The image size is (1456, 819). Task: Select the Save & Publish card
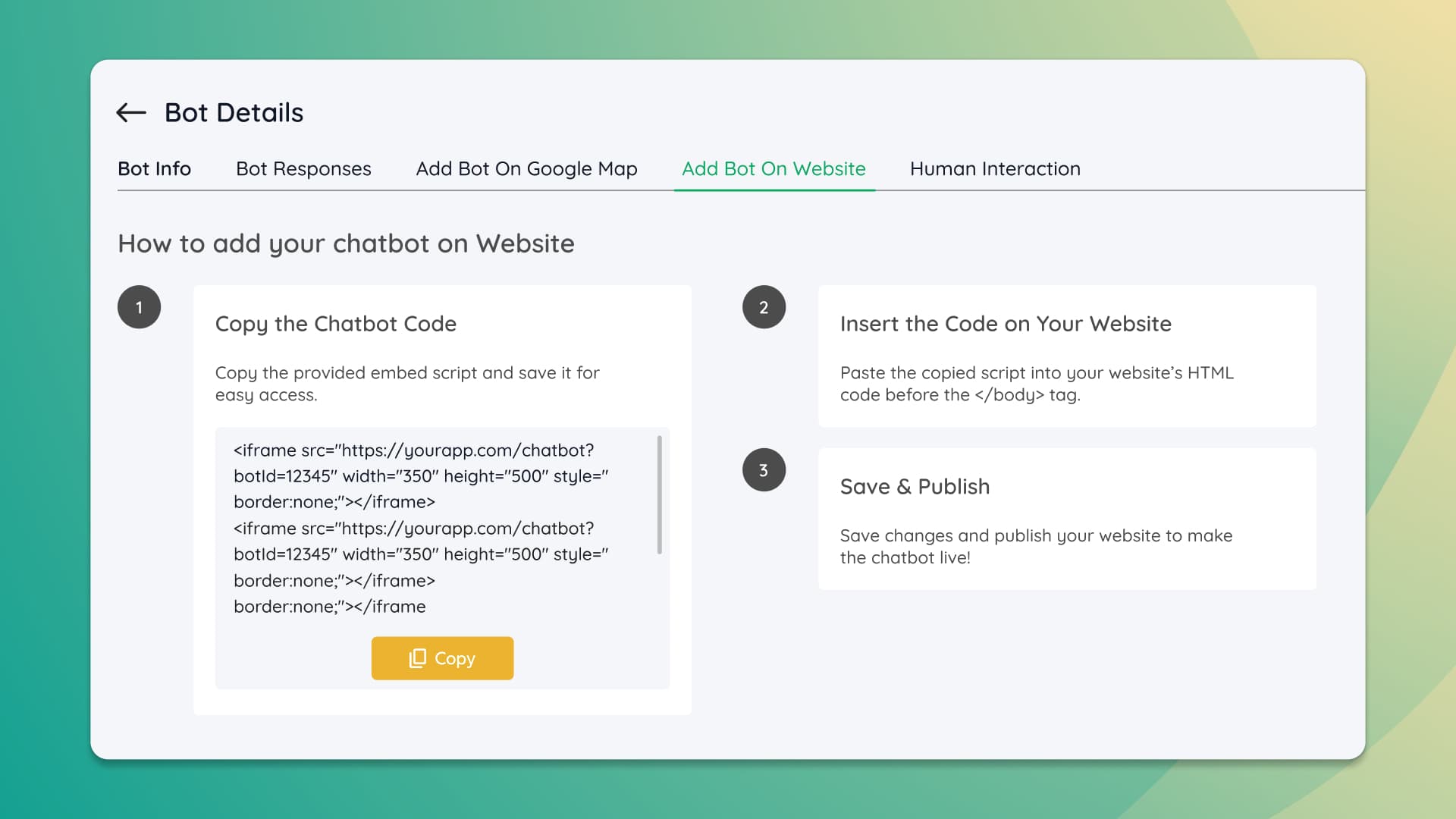tap(1067, 519)
